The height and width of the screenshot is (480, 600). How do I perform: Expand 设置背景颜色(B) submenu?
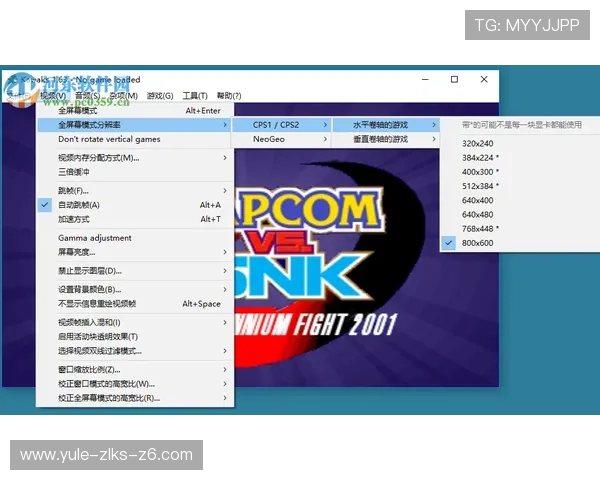point(135,289)
